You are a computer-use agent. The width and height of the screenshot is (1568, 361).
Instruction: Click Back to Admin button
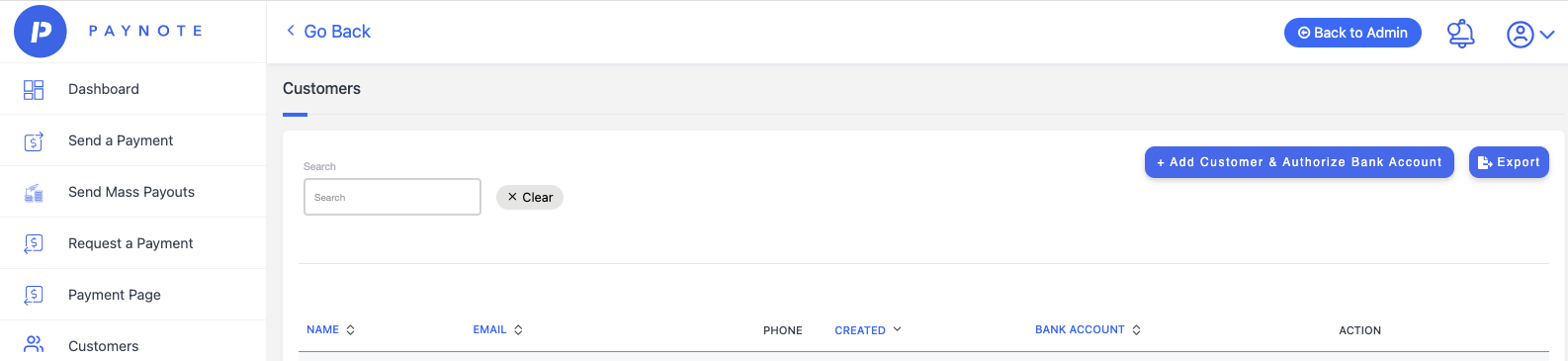point(1352,33)
